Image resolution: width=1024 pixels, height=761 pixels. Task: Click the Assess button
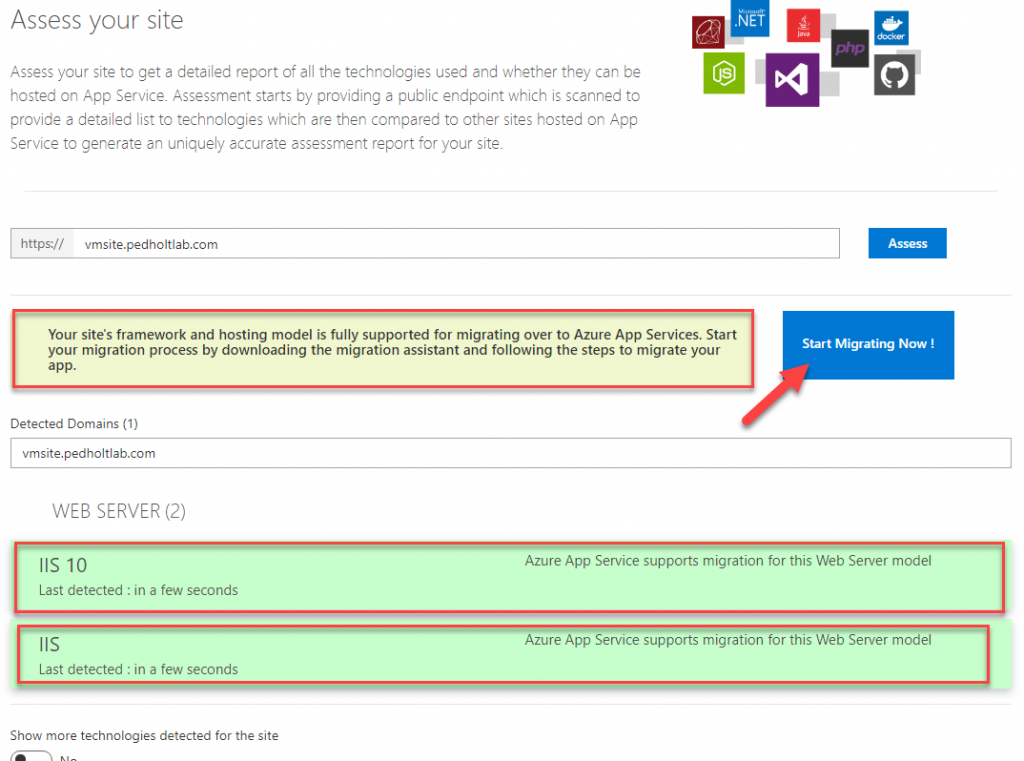(x=907, y=243)
